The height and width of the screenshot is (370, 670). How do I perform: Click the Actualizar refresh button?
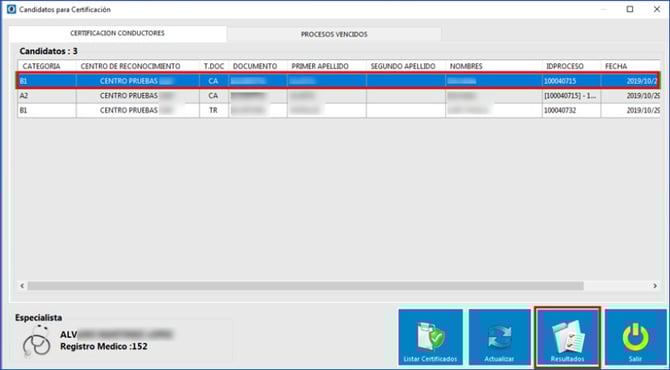click(499, 337)
